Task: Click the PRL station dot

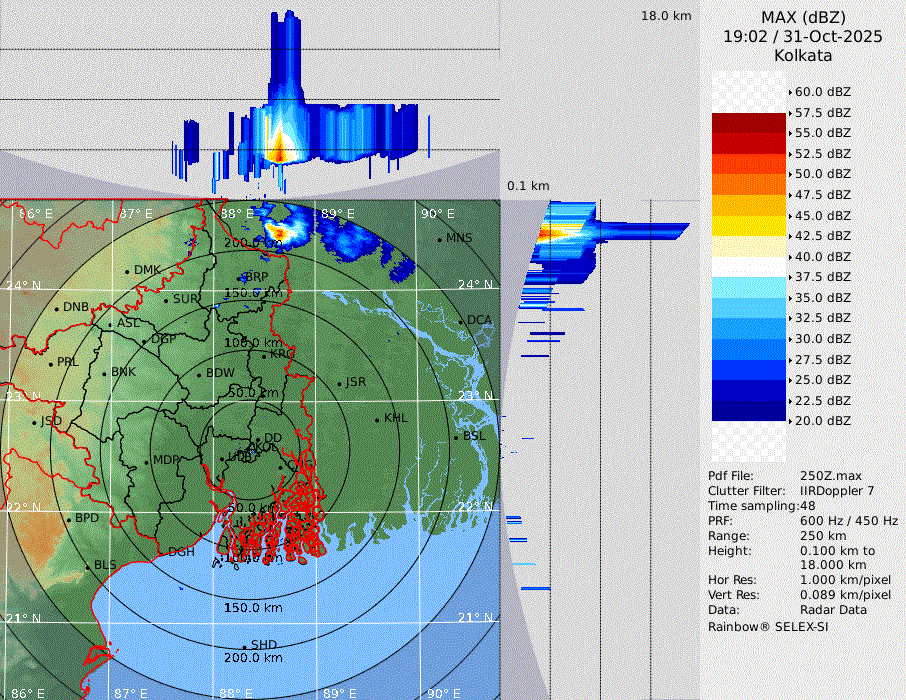Action: pos(50,363)
